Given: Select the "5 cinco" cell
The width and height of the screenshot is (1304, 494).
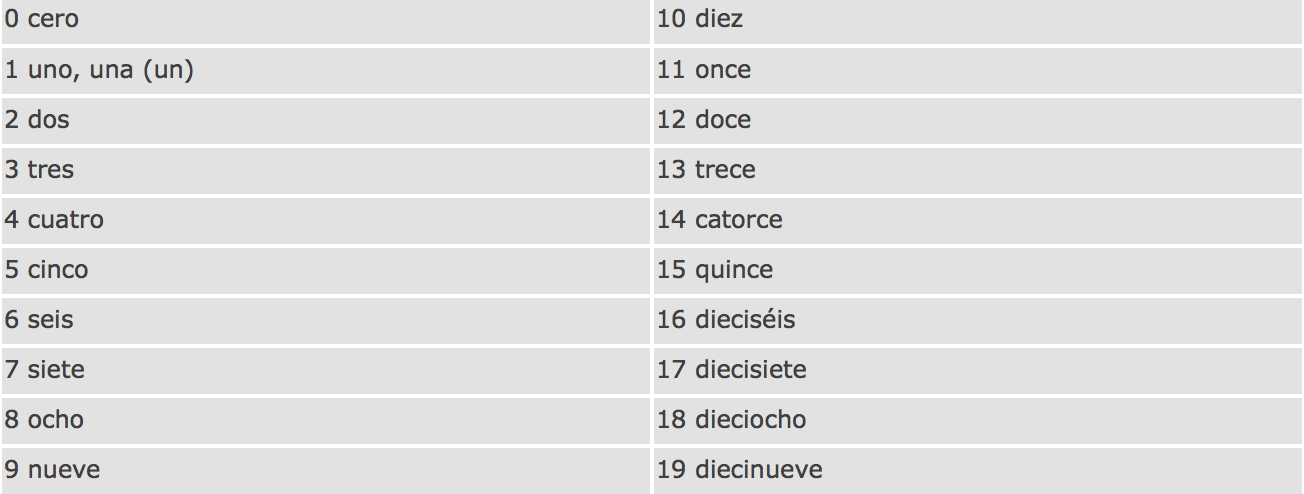Looking at the screenshot, I should [326, 270].
